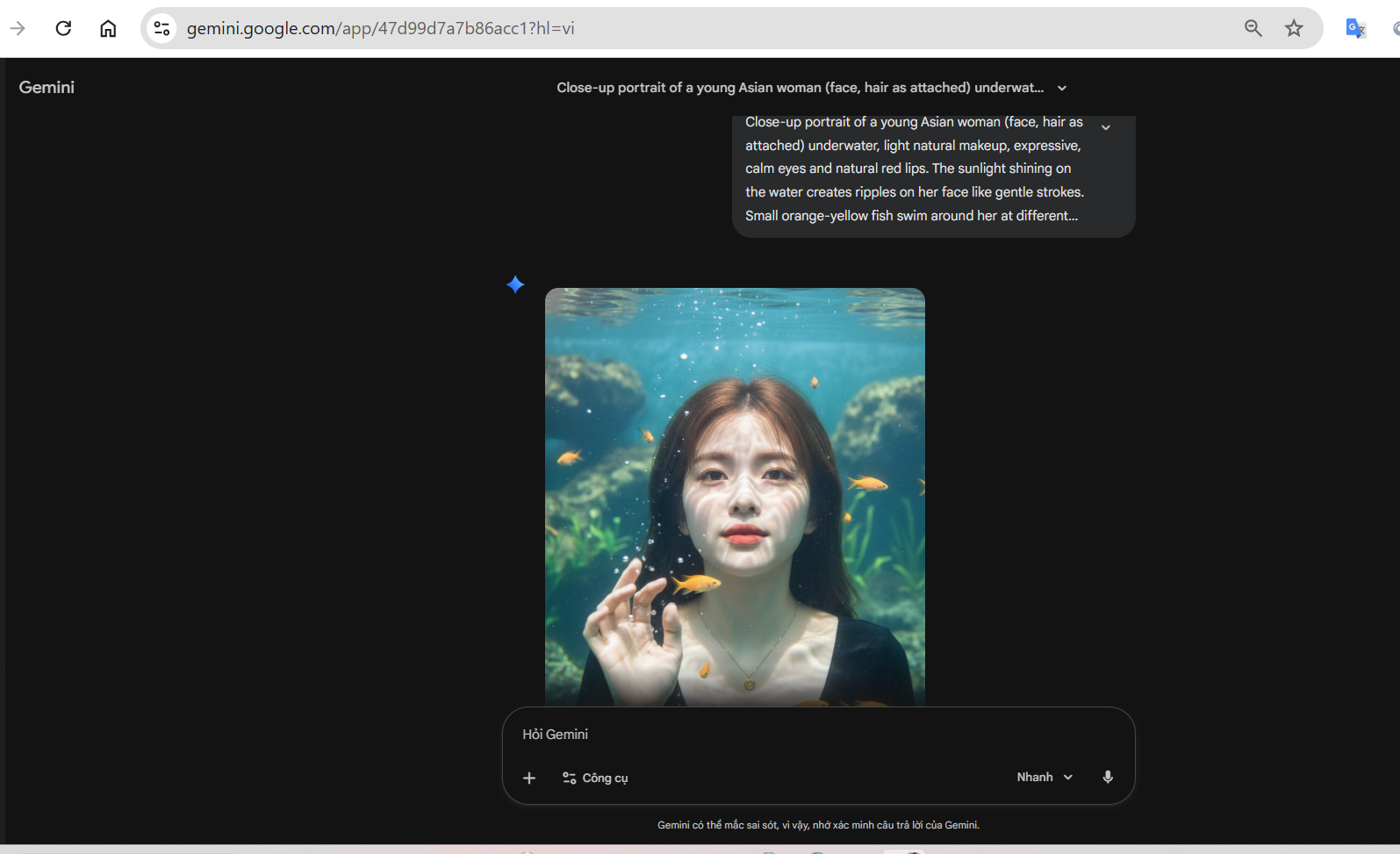1400x854 pixels.
Task: Open the zoom magnifier icon in address bar
Action: pos(1253,28)
